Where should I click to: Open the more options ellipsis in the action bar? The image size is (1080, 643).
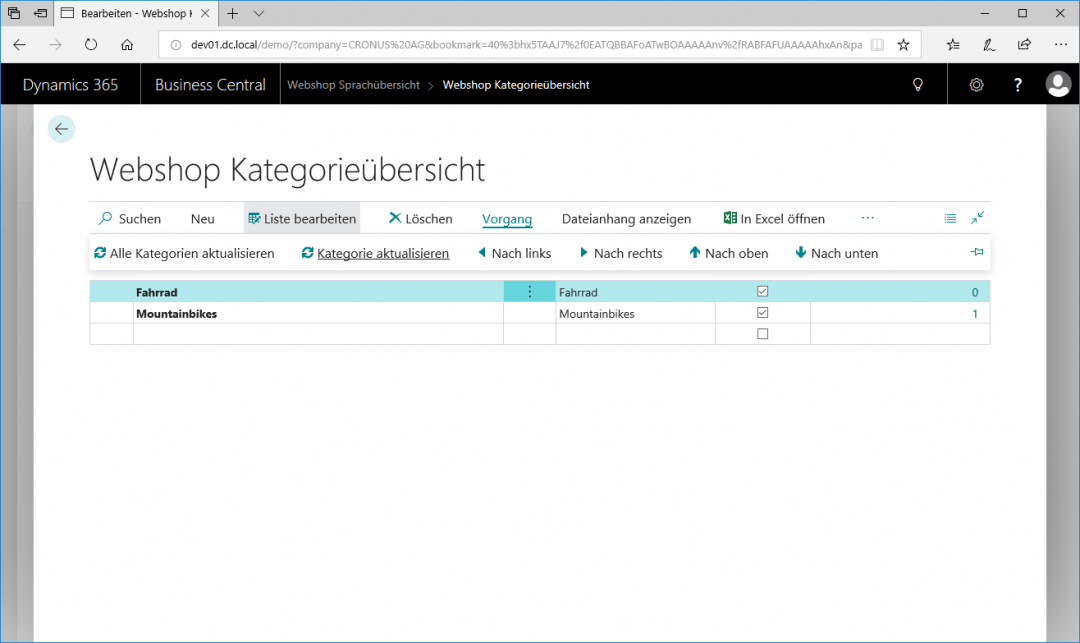(x=867, y=218)
